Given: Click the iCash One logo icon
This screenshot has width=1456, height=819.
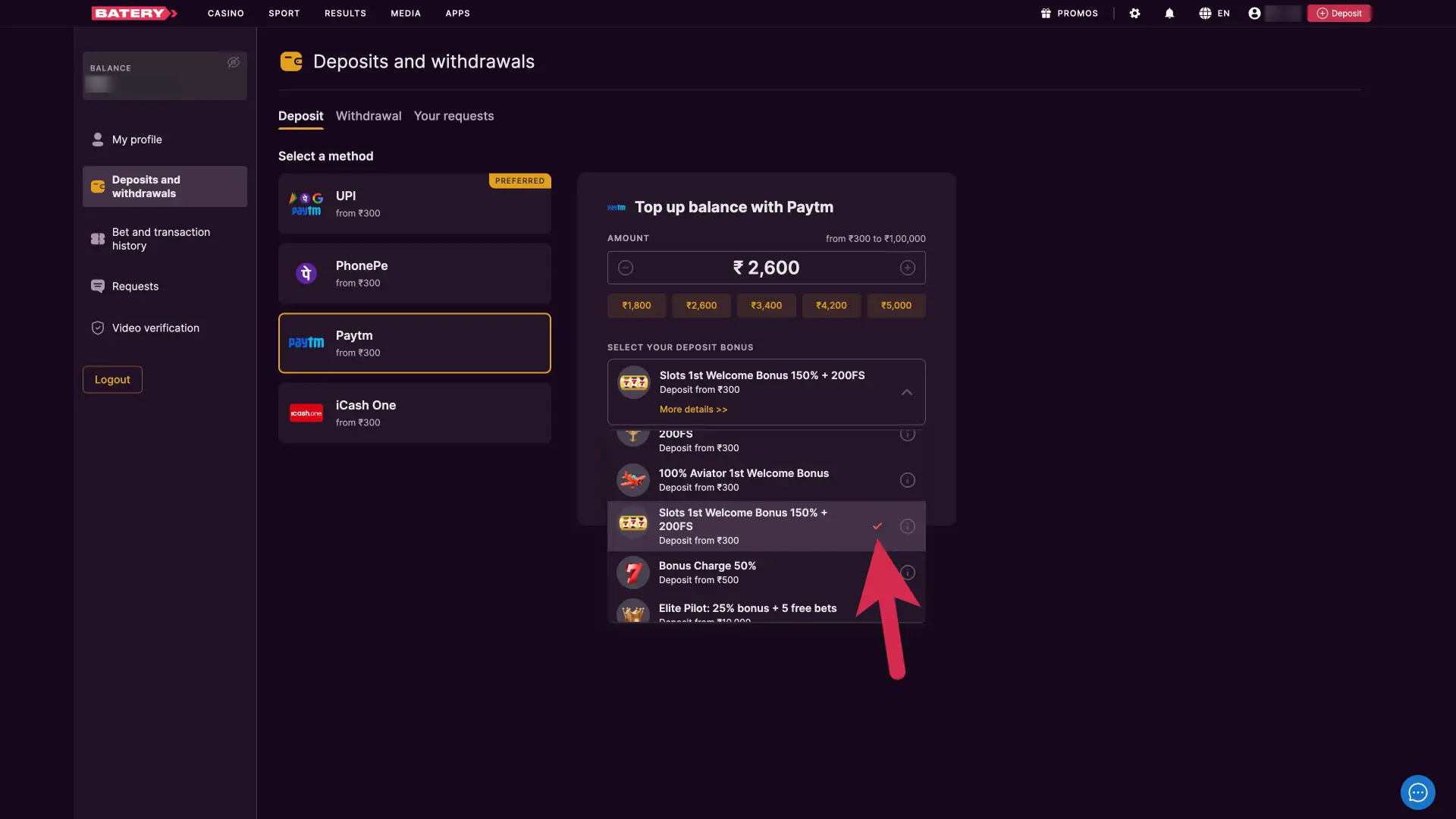Looking at the screenshot, I should tap(306, 413).
